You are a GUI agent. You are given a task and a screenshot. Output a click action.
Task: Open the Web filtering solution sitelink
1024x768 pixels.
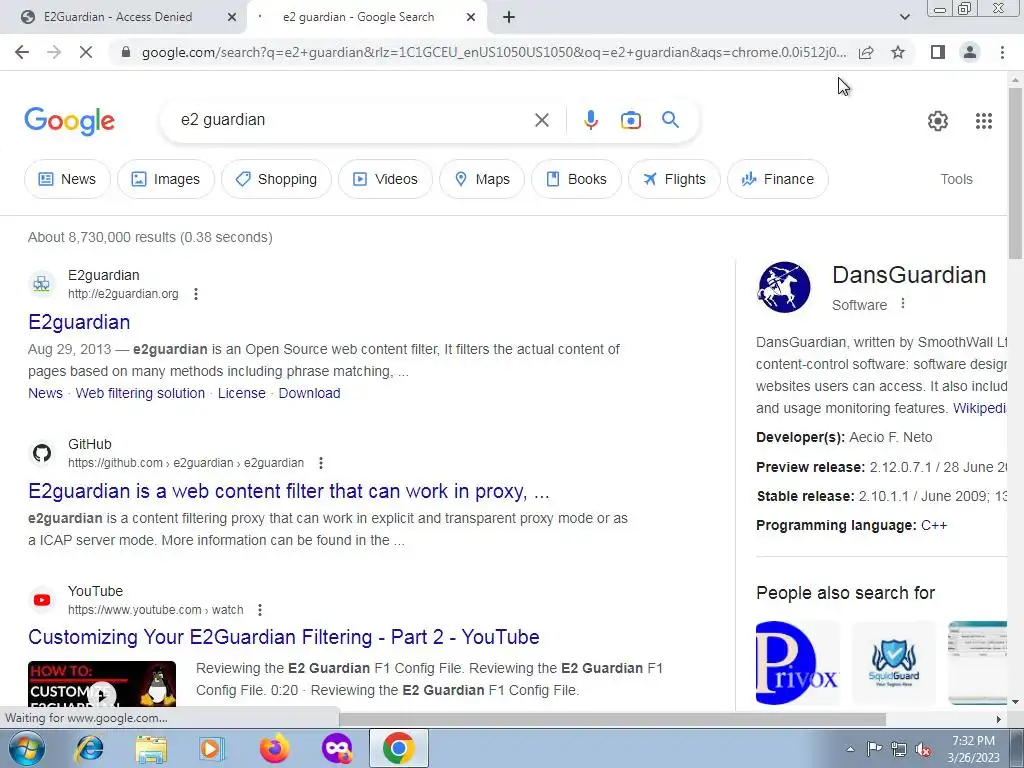click(140, 393)
